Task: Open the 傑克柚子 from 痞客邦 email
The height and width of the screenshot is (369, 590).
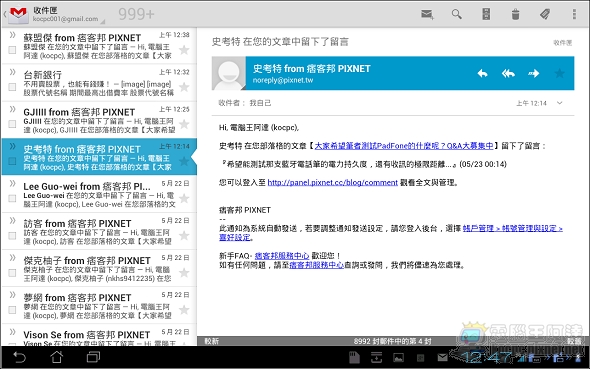Action: pos(99,268)
